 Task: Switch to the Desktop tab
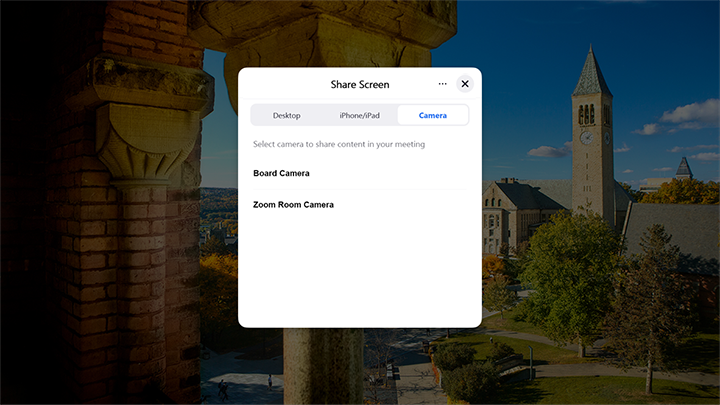287,115
